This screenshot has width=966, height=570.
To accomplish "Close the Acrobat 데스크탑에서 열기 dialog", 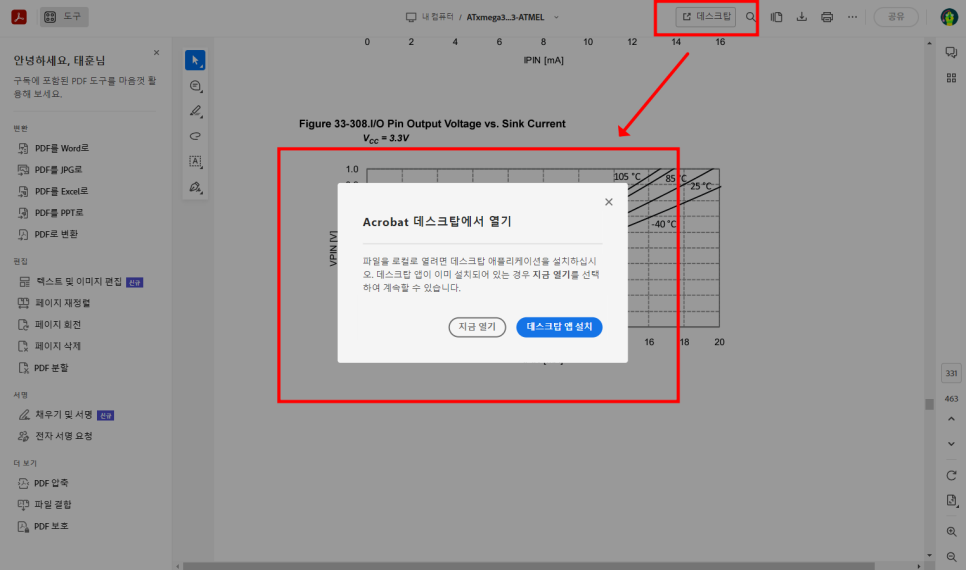I will [609, 202].
